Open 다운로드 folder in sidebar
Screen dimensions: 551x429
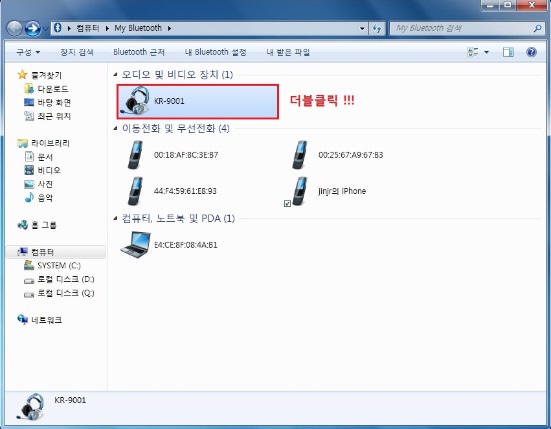point(46,89)
